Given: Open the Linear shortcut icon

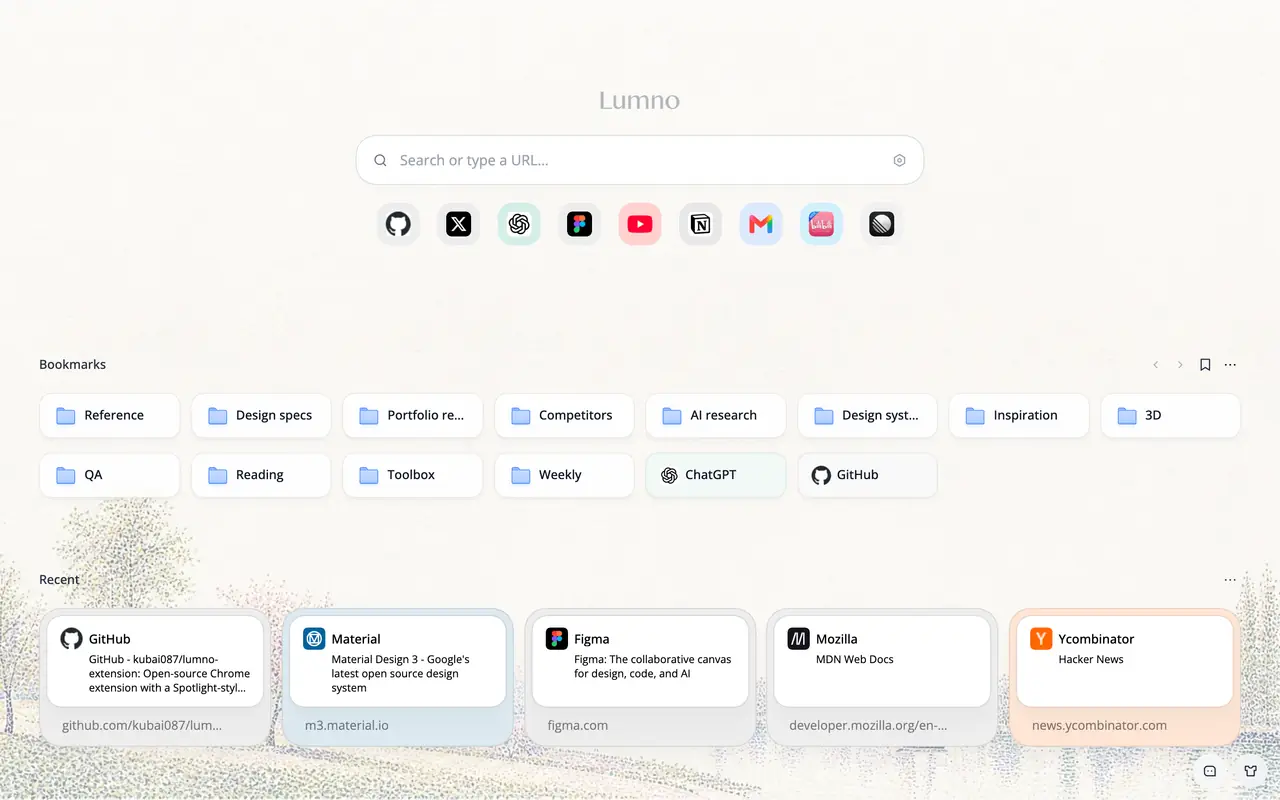Looking at the screenshot, I should [881, 224].
